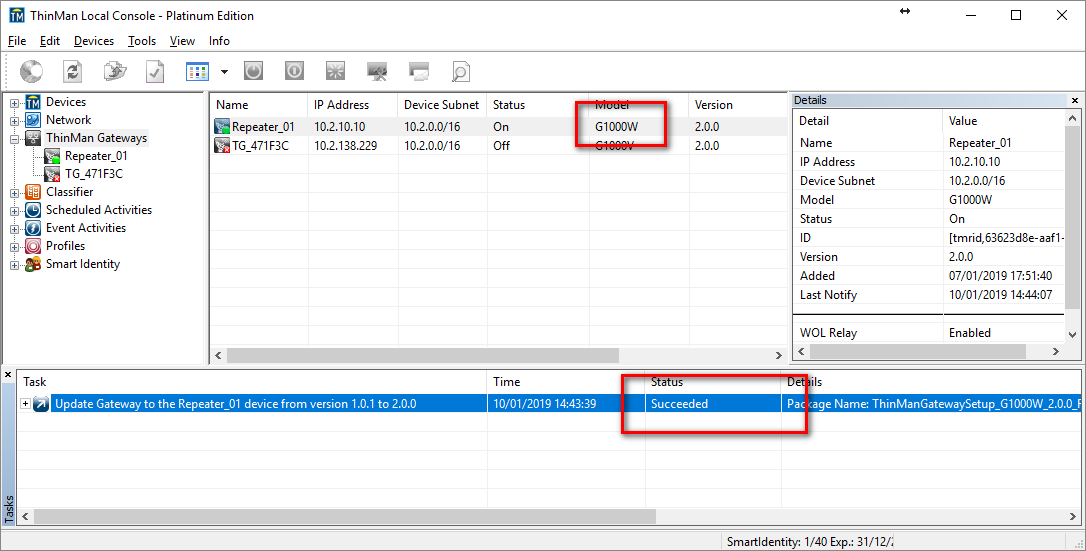Click the Task column header

[252, 381]
